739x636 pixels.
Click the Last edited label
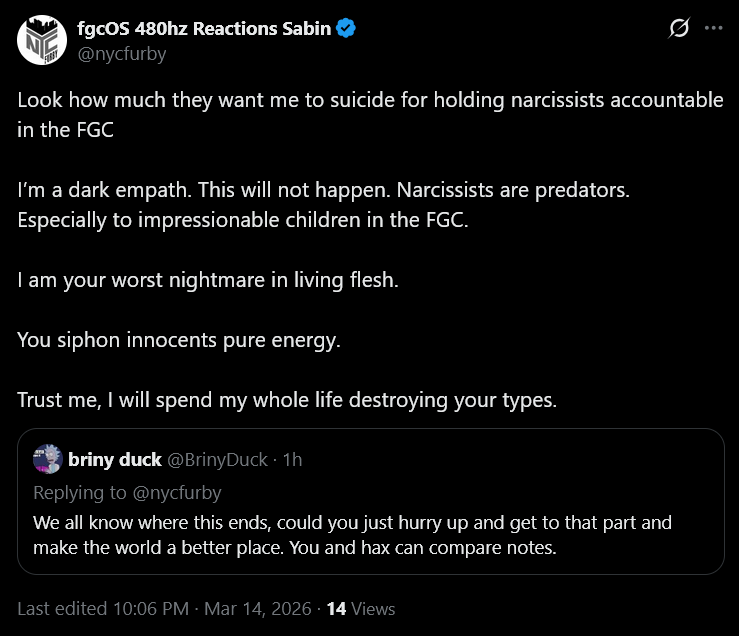click(x=62, y=608)
